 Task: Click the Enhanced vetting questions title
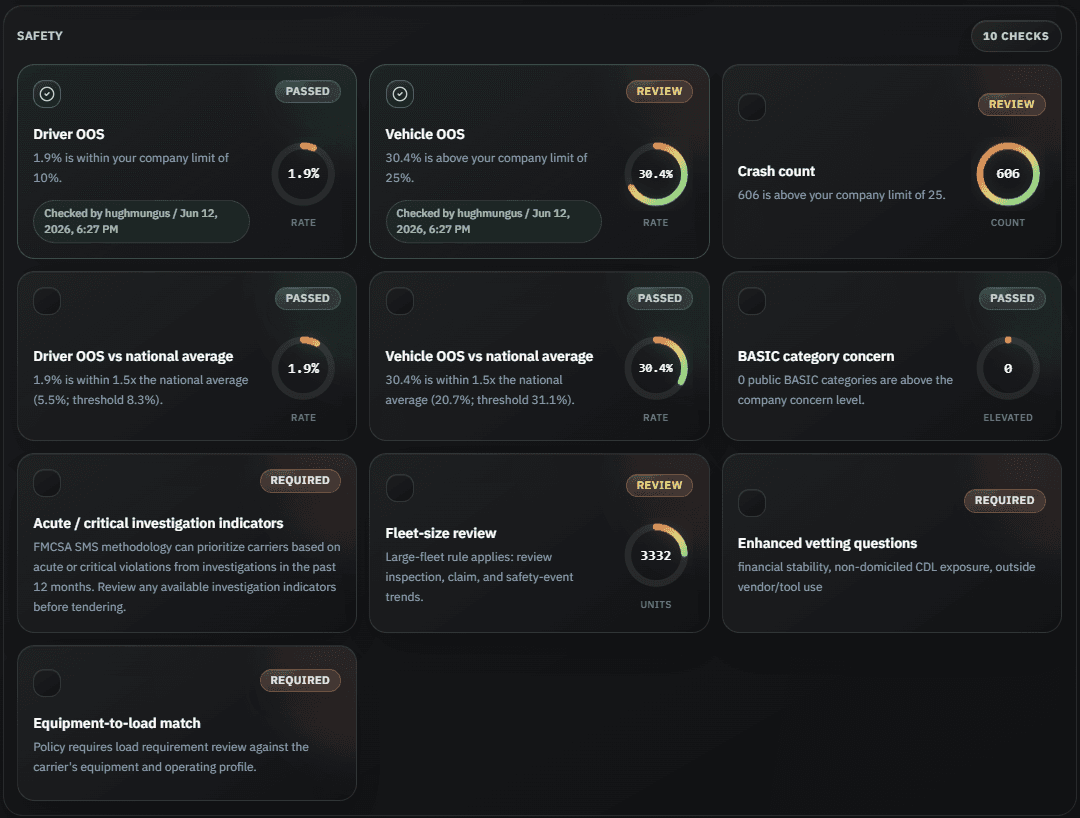[827, 543]
